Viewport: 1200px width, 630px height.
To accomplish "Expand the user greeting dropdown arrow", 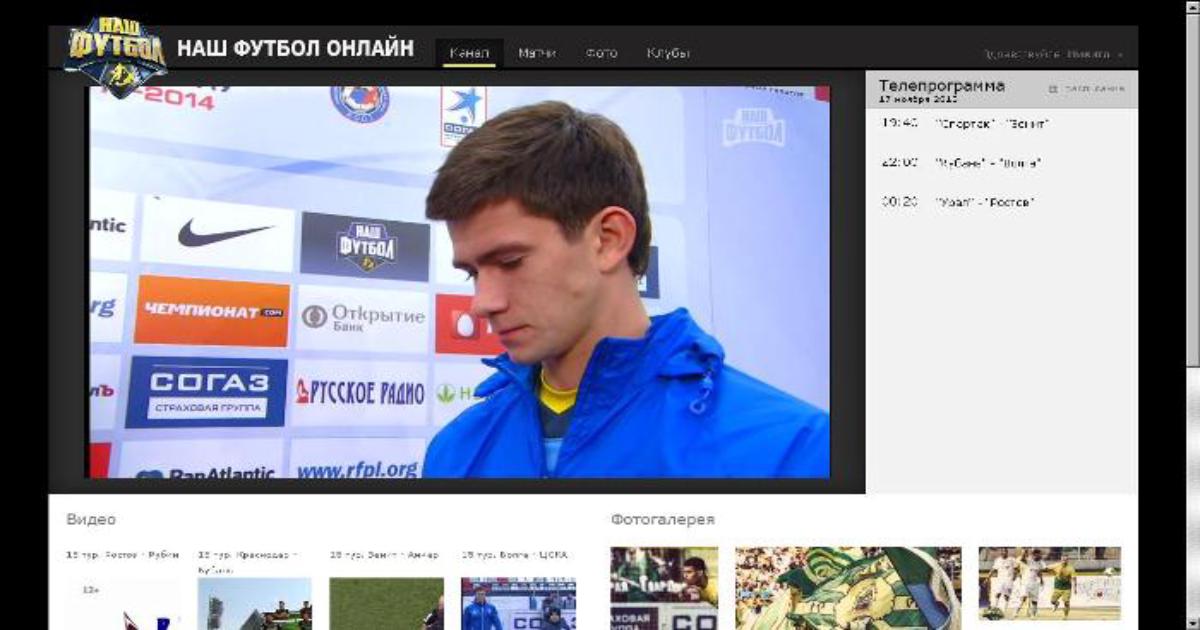I will [x=1120, y=55].
